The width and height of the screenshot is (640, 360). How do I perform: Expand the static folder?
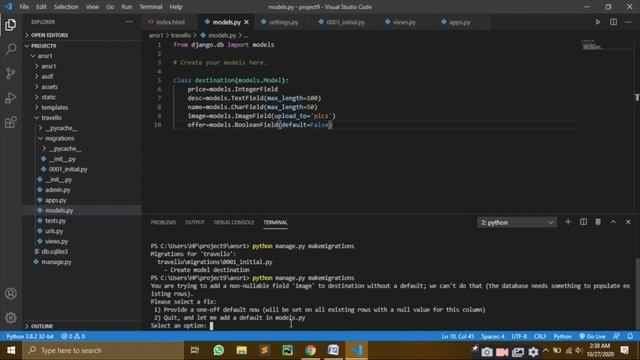click(82, 97)
